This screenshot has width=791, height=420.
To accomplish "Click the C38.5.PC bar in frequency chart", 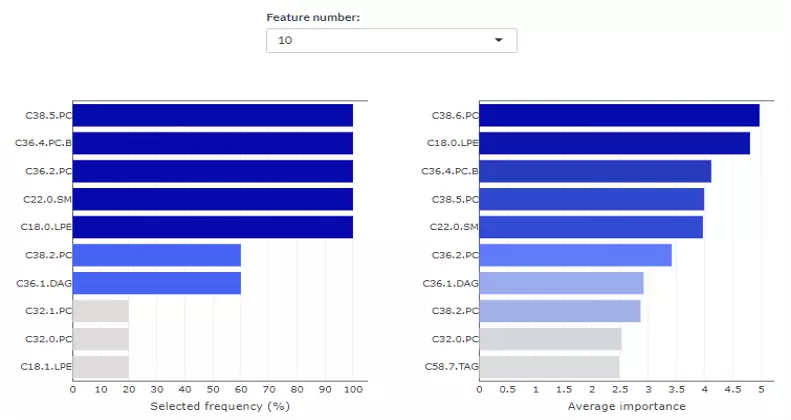I will tap(212, 116).
